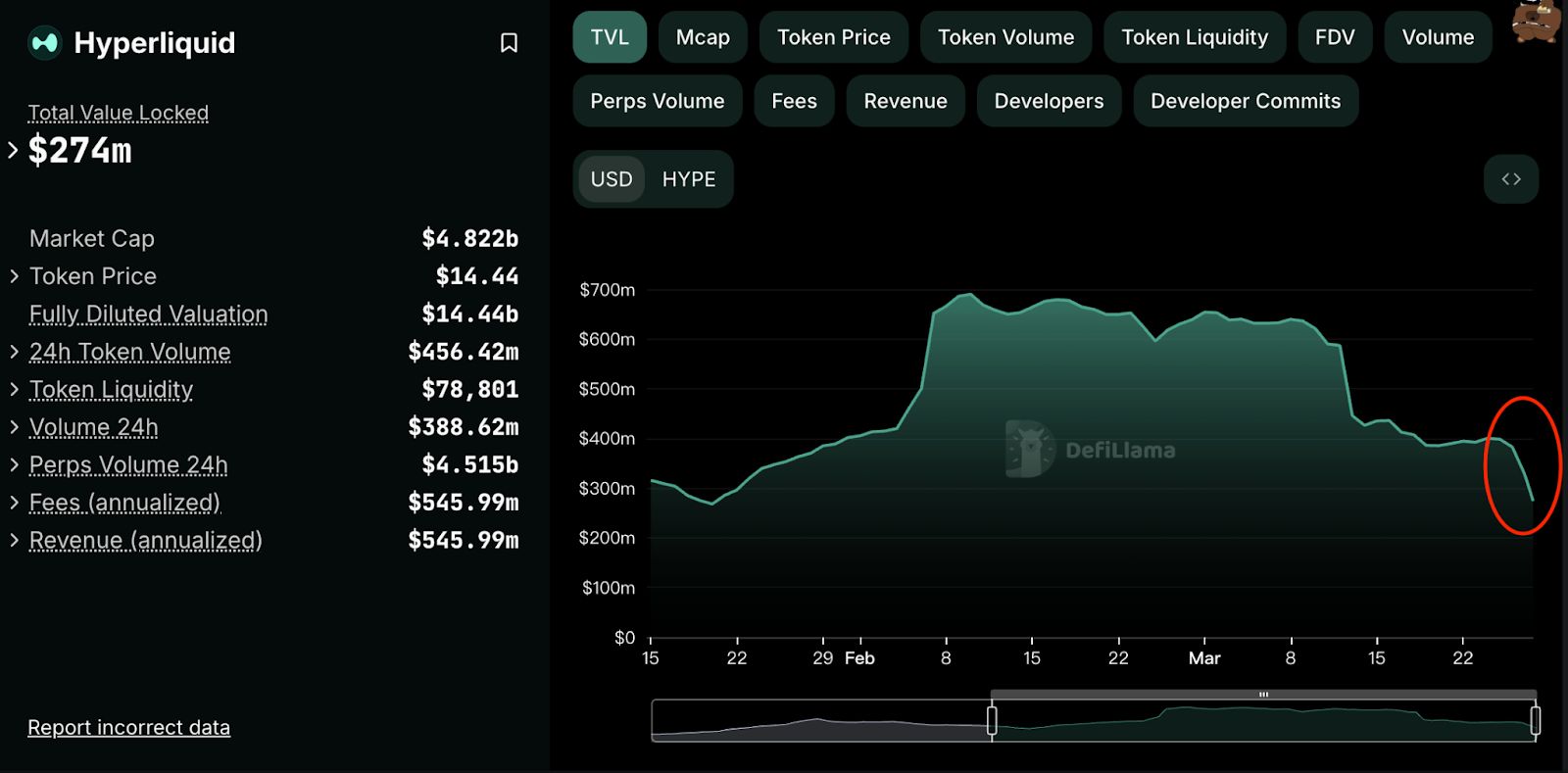Switch chart denomination to HYPE
Image resolution: width=1568 pixels, height=773 pixels.
[x=688, y=179]
